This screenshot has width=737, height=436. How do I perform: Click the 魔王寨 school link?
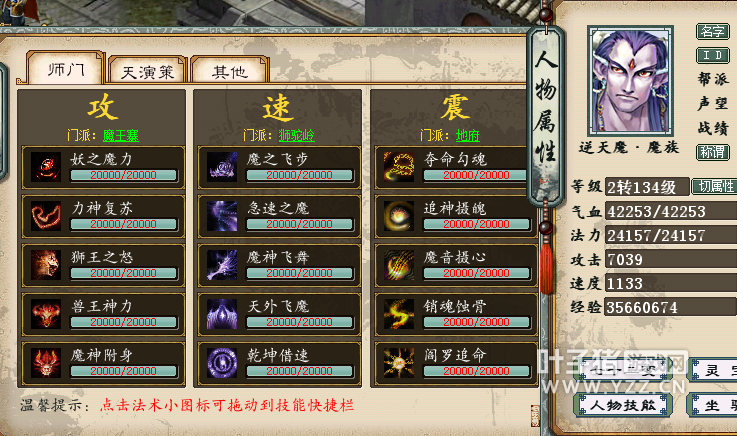pyautogui.click(x=121, y=136)
